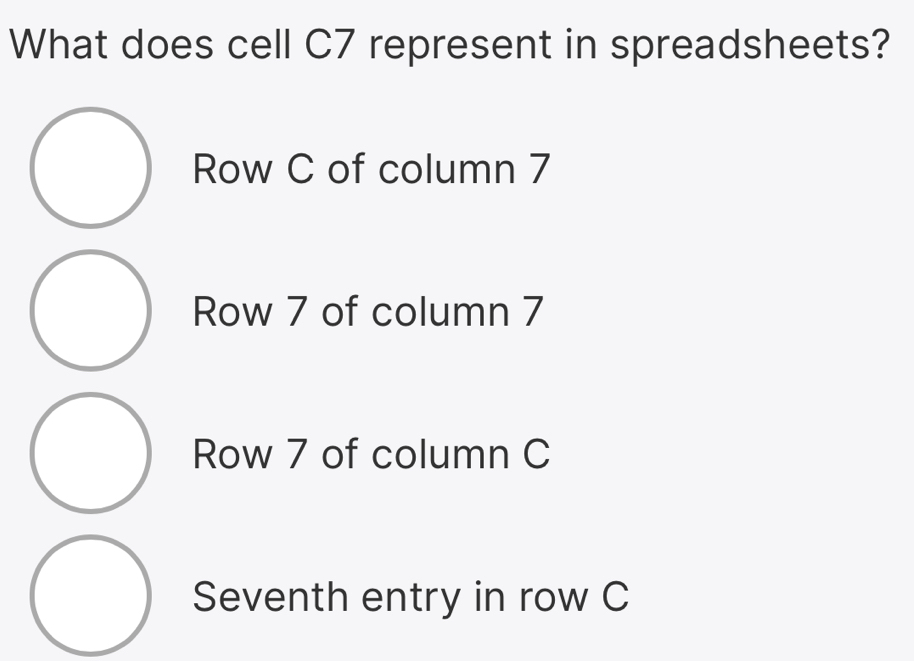Select the radio button for 'Row 7 of column C'
This screenshot has width=914, height=661.
point(90,452)
